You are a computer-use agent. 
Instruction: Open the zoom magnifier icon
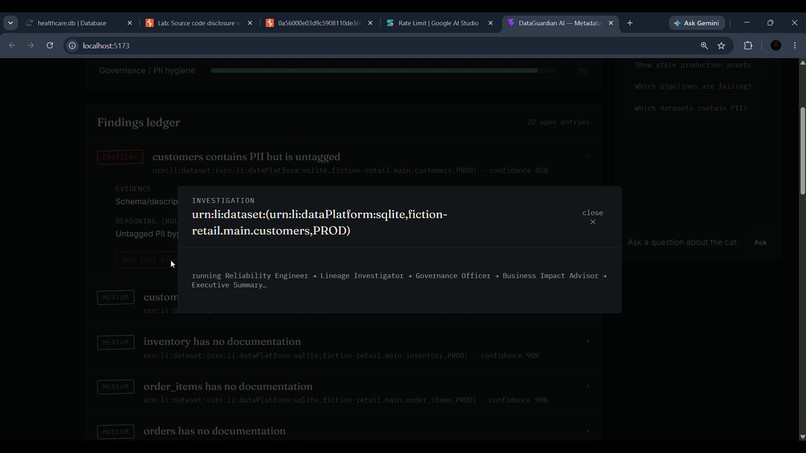[x=704, y=46]
